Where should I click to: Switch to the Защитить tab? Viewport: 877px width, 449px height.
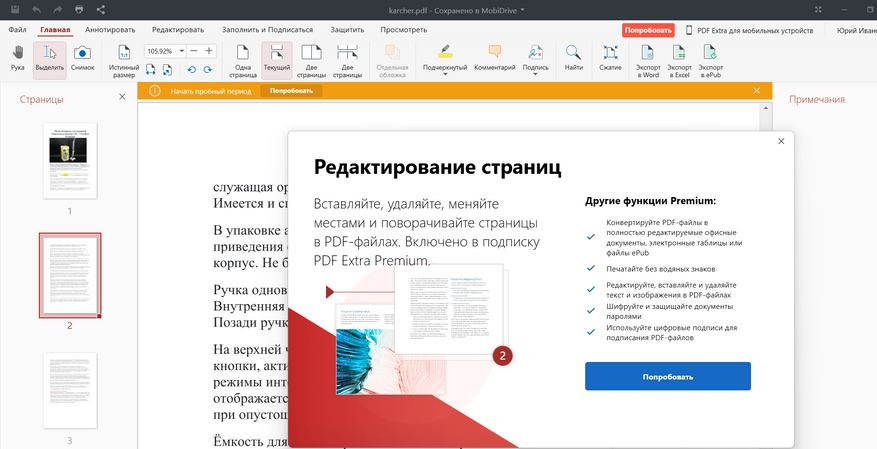[347, 30]
